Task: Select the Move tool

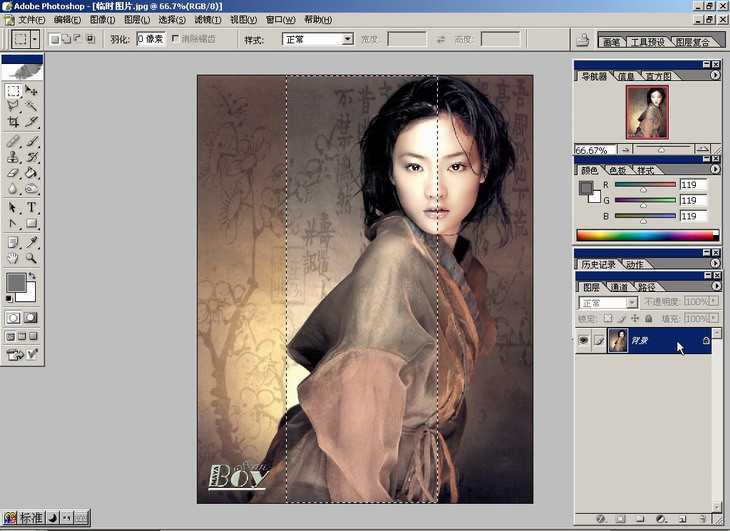Action: (31, 90)
